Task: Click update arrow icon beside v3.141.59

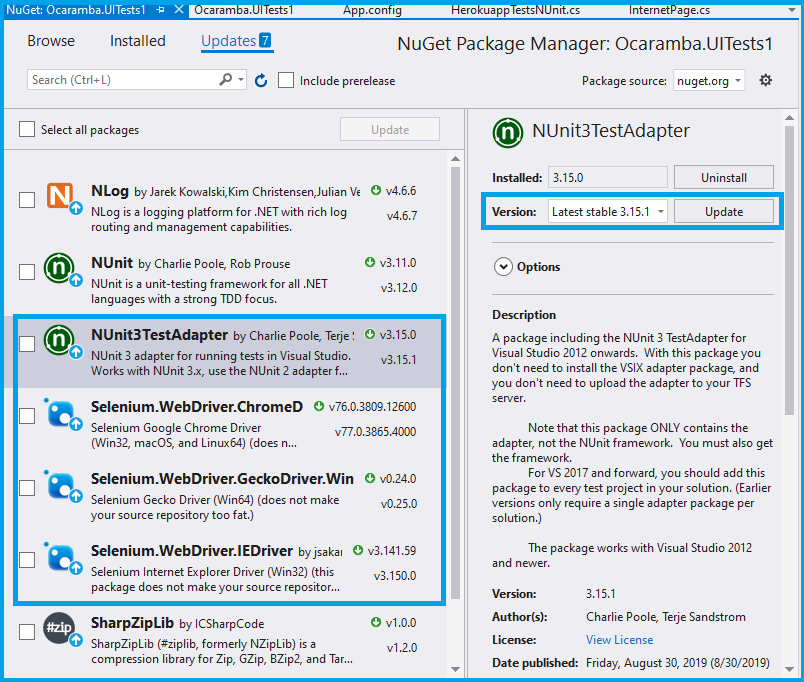Action: [x=358, y=550]
